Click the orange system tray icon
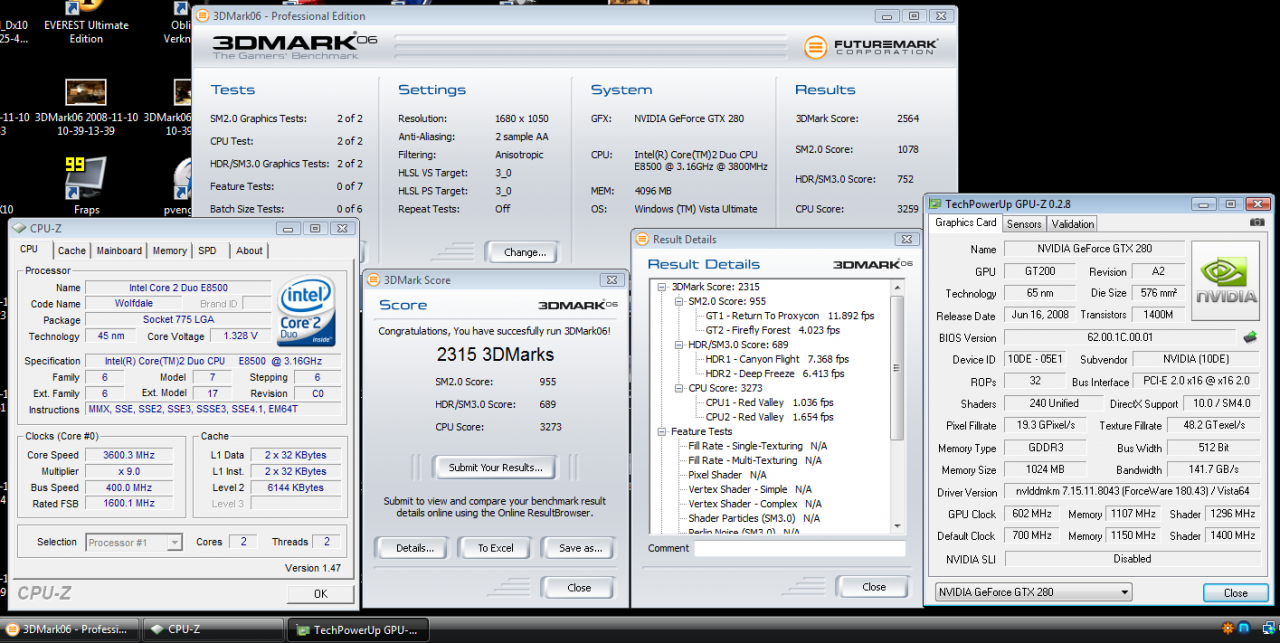Viewport: 1280px width, 643px height. point(1227,629)
